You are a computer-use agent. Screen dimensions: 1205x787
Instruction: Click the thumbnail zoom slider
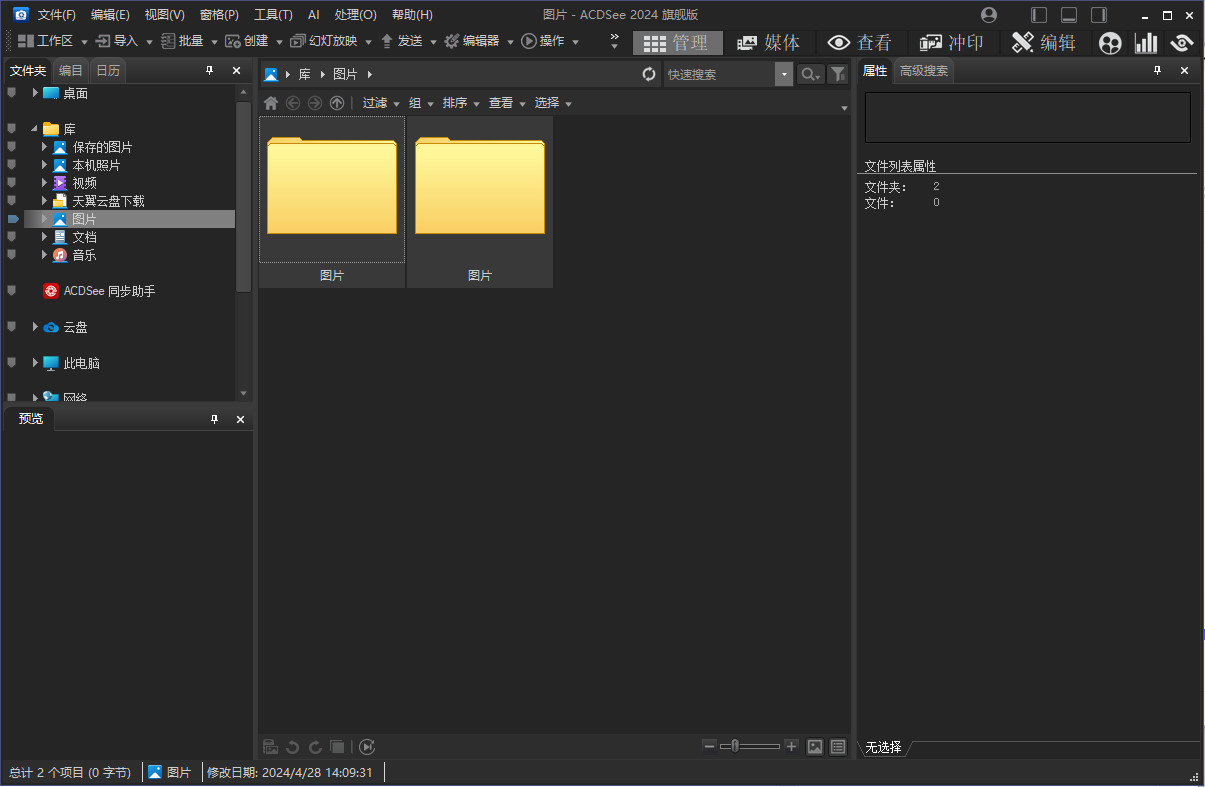[x=750, y=746]
